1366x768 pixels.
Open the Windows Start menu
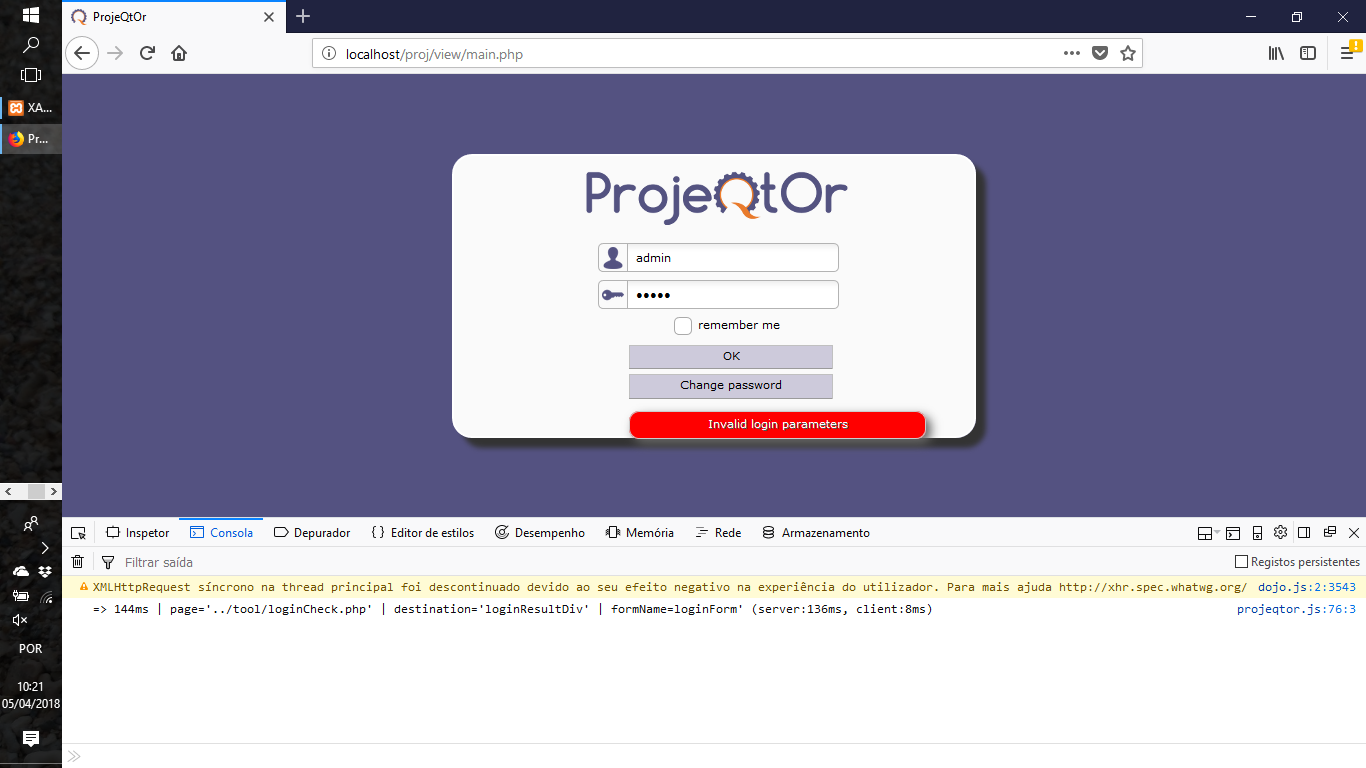(31, 16)
